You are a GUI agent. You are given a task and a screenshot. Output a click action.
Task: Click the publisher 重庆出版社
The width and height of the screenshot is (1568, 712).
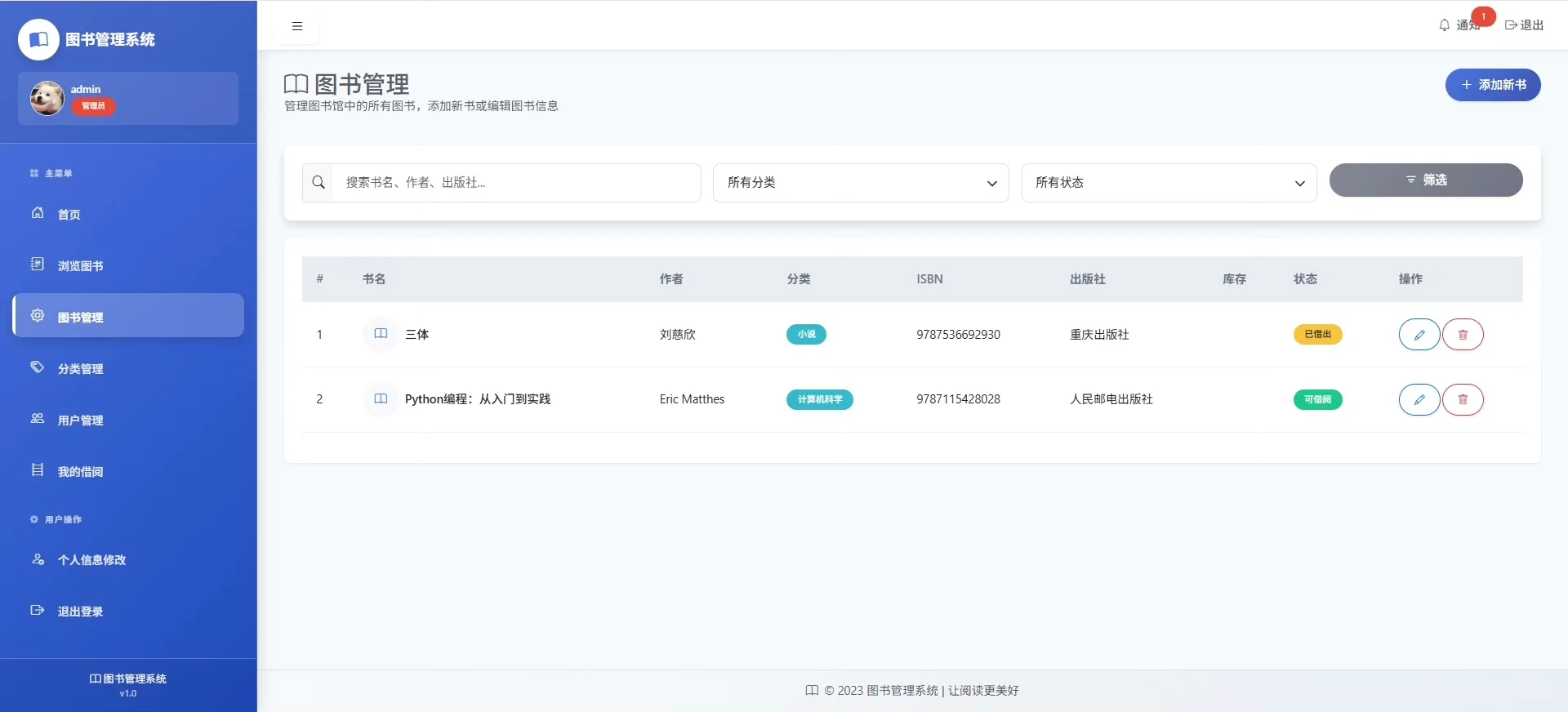coord(1099,334)
